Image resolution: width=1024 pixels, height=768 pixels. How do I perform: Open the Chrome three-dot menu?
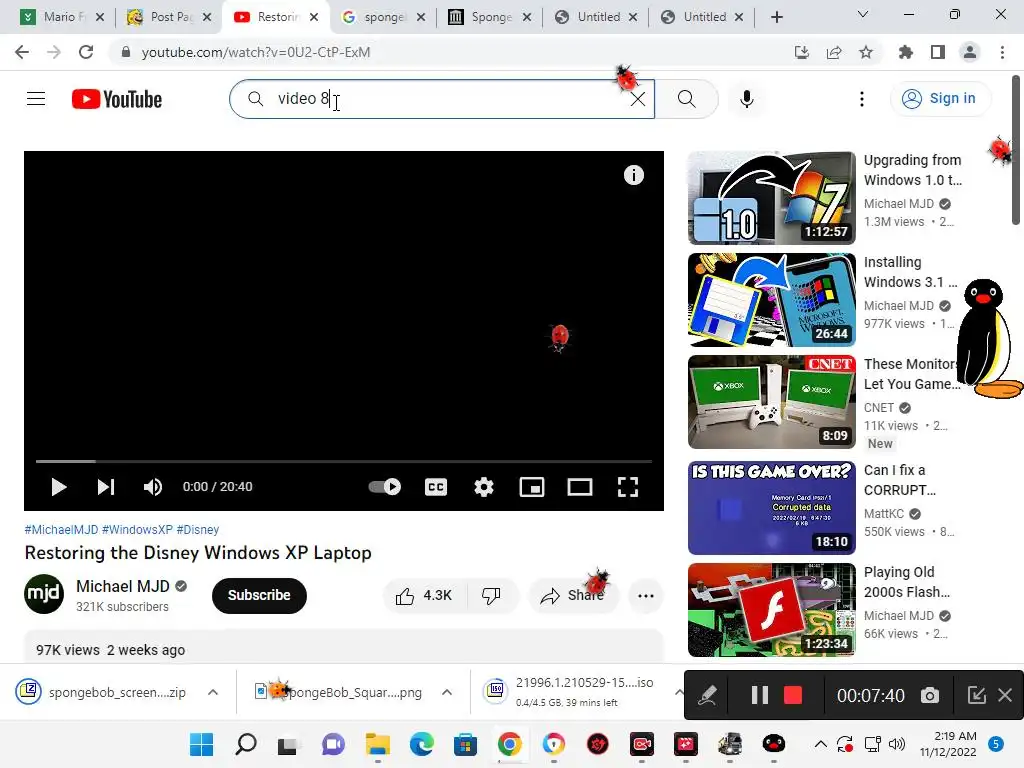point(1002,52)
